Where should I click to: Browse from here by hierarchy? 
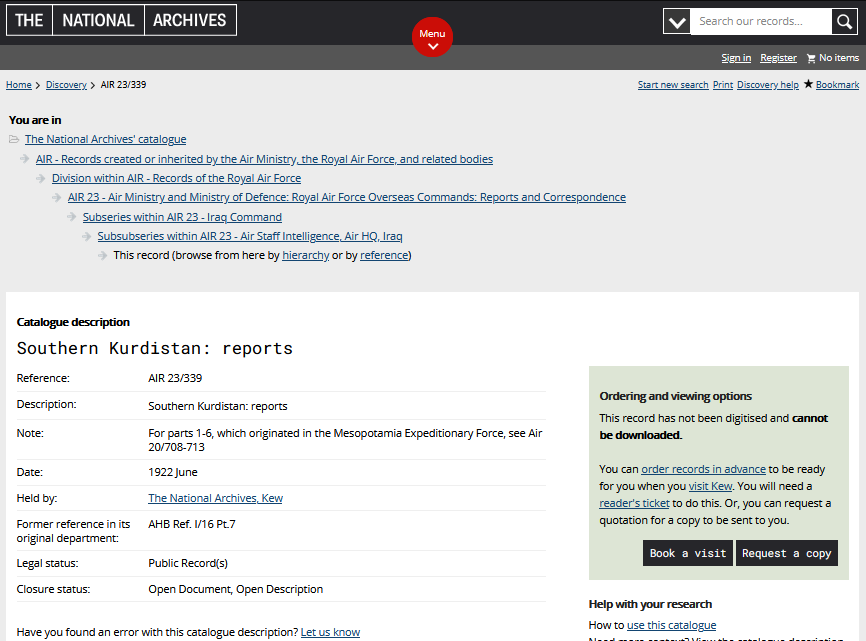305,255
